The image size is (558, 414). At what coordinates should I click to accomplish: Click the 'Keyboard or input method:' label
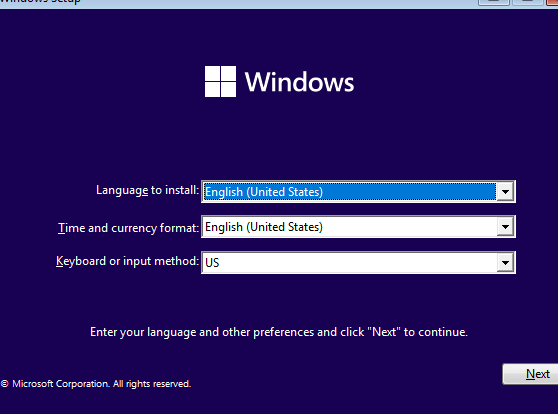pyautogui.click(x=127, y=261)
